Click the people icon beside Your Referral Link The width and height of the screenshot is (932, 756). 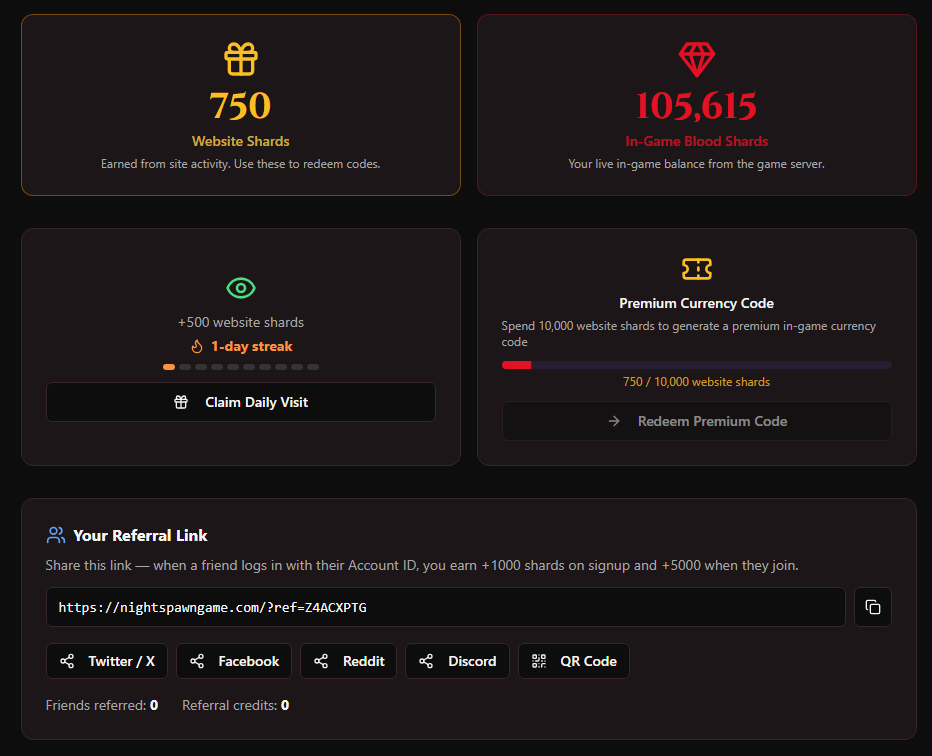56,535
